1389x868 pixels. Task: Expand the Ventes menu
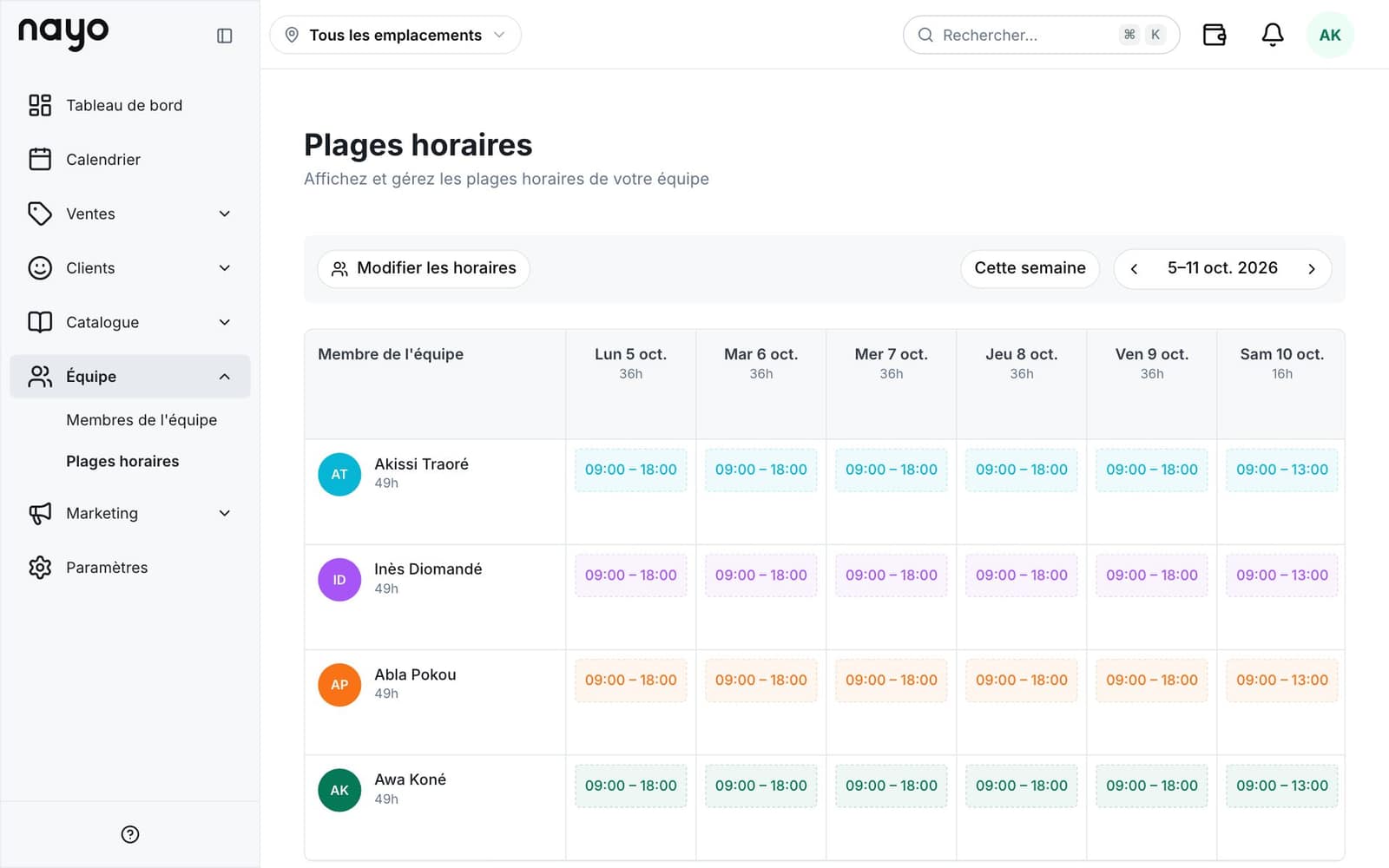pyautogui.click(x=130, y=214)
